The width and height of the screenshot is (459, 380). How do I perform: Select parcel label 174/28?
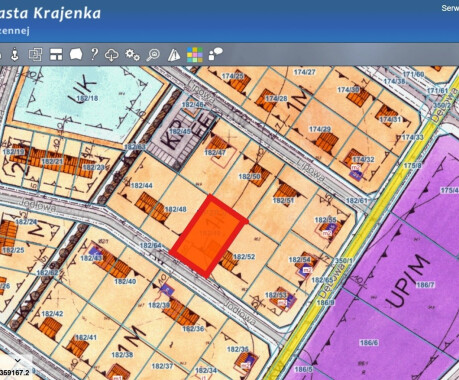pos(276,99)
